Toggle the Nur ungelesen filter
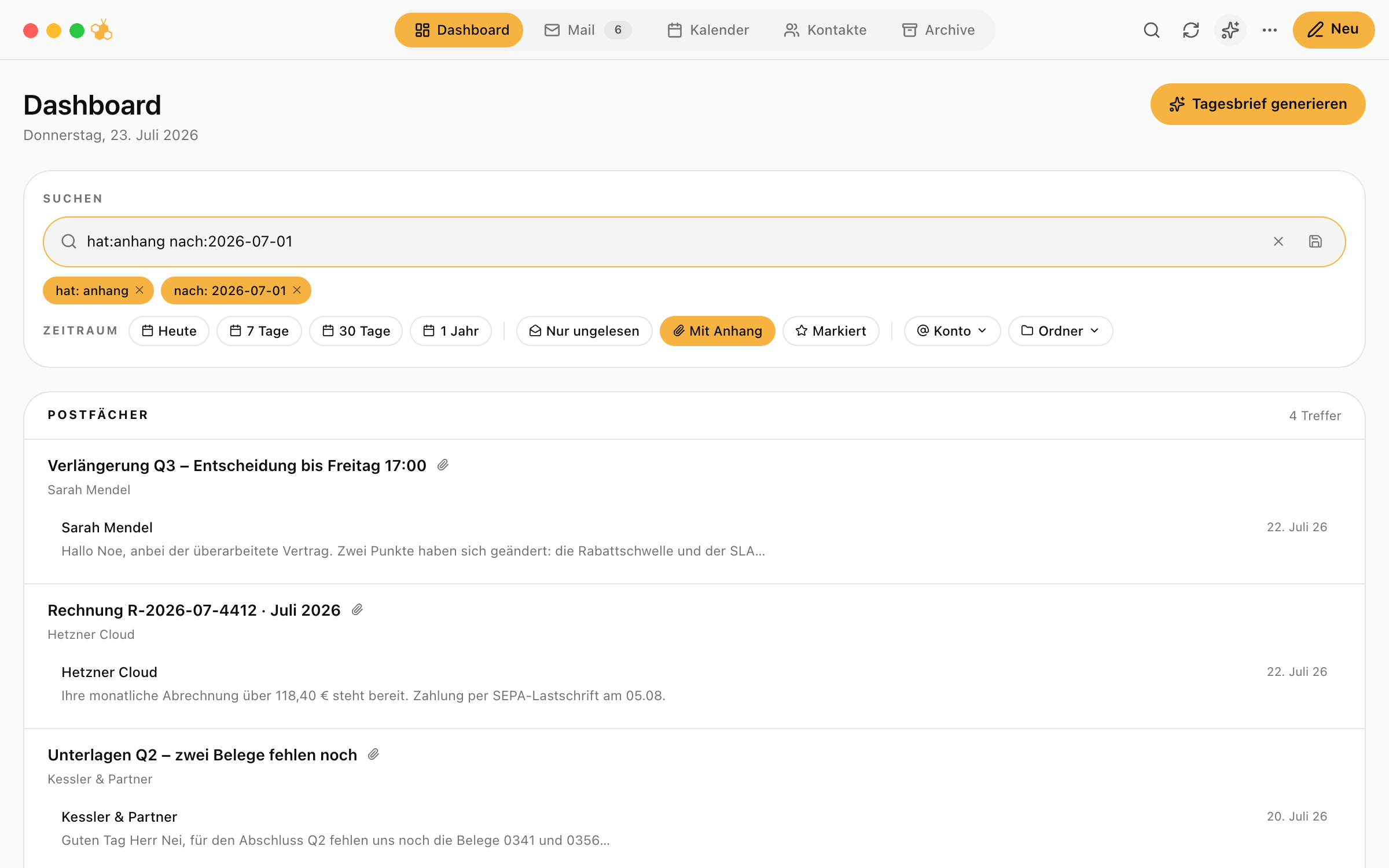The image size is (1389, 868). click(585, 331)
